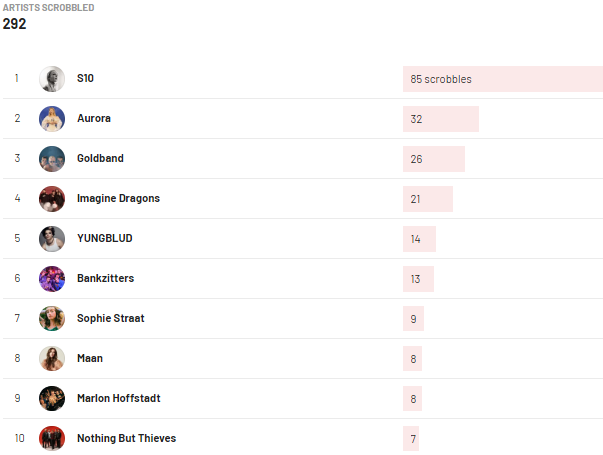603x455 pixels.
Task: Click the Imagine Dragons name
Action: pos(118,198)
